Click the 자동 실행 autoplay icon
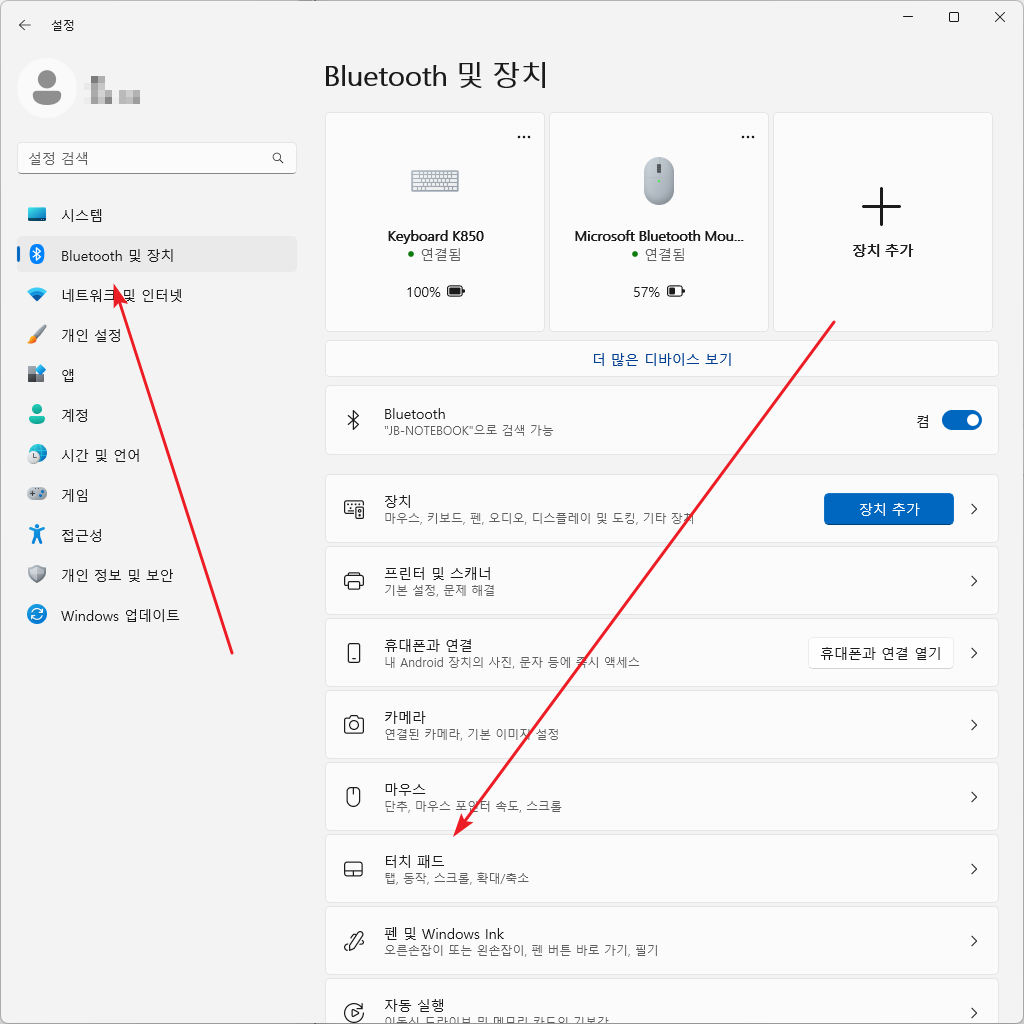 [354, 1012]
